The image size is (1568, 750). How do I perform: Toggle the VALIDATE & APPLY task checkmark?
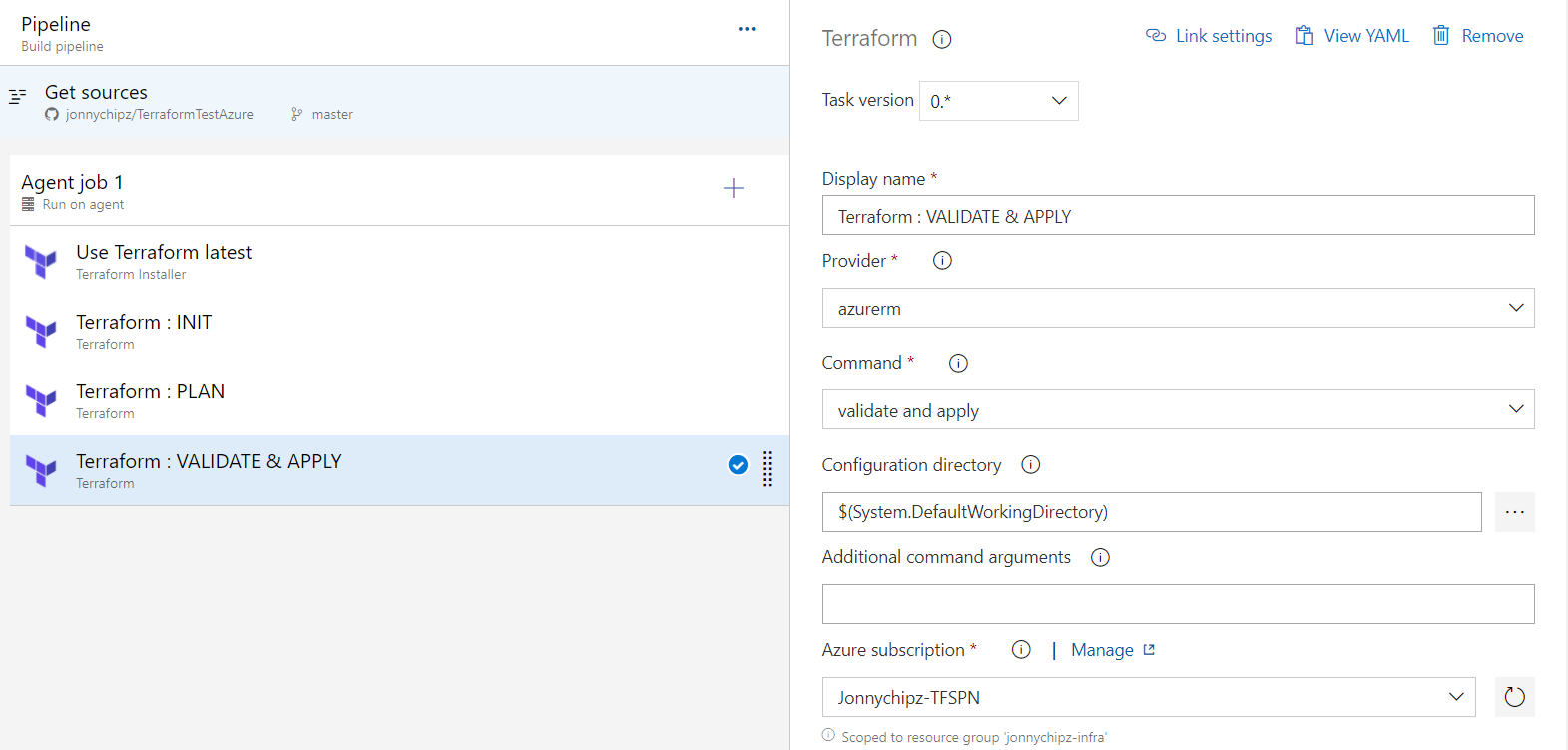click(738, 465)
